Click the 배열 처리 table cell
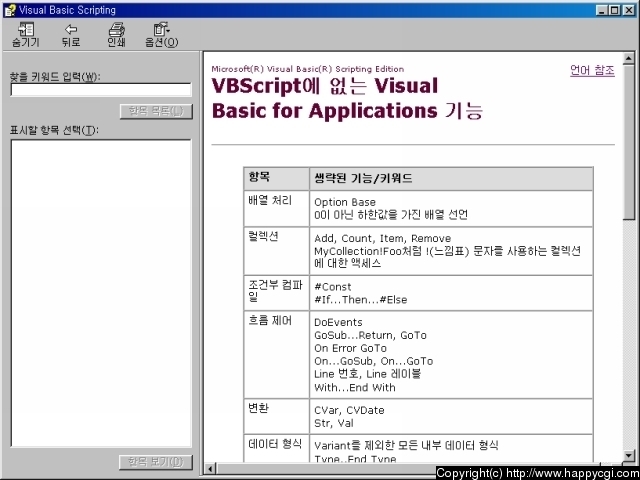The height and width of the screenshot is (480, 640). coord(276,208)
